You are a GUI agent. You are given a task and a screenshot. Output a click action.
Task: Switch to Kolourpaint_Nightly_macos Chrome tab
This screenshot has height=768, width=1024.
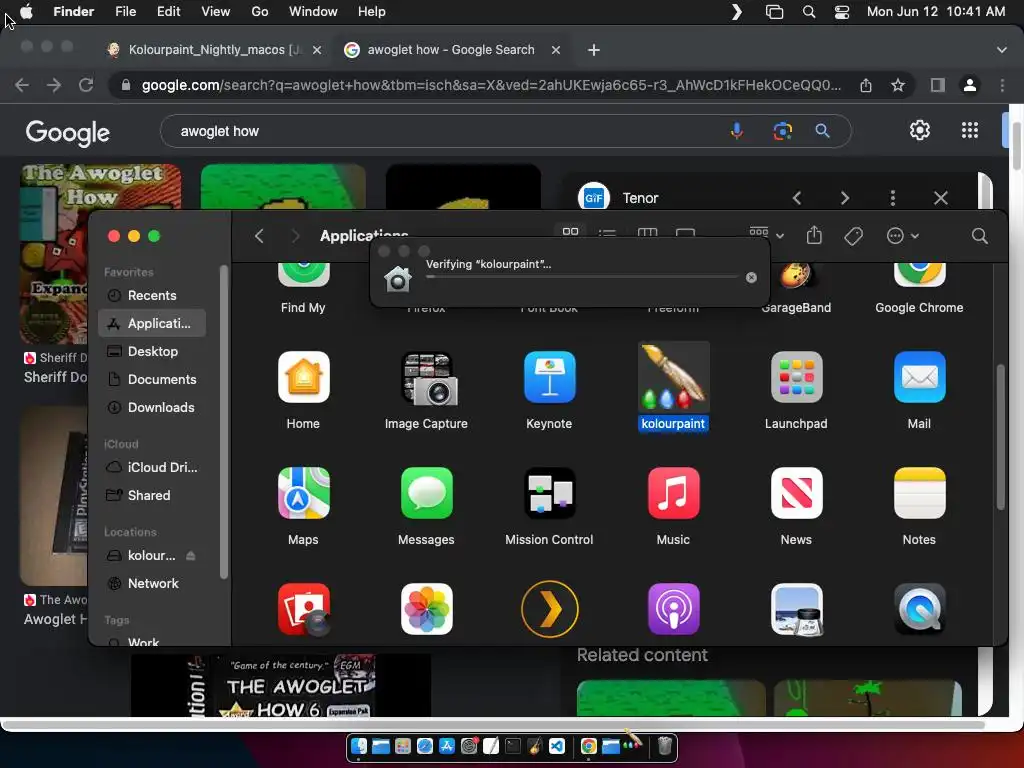(213, 50)
